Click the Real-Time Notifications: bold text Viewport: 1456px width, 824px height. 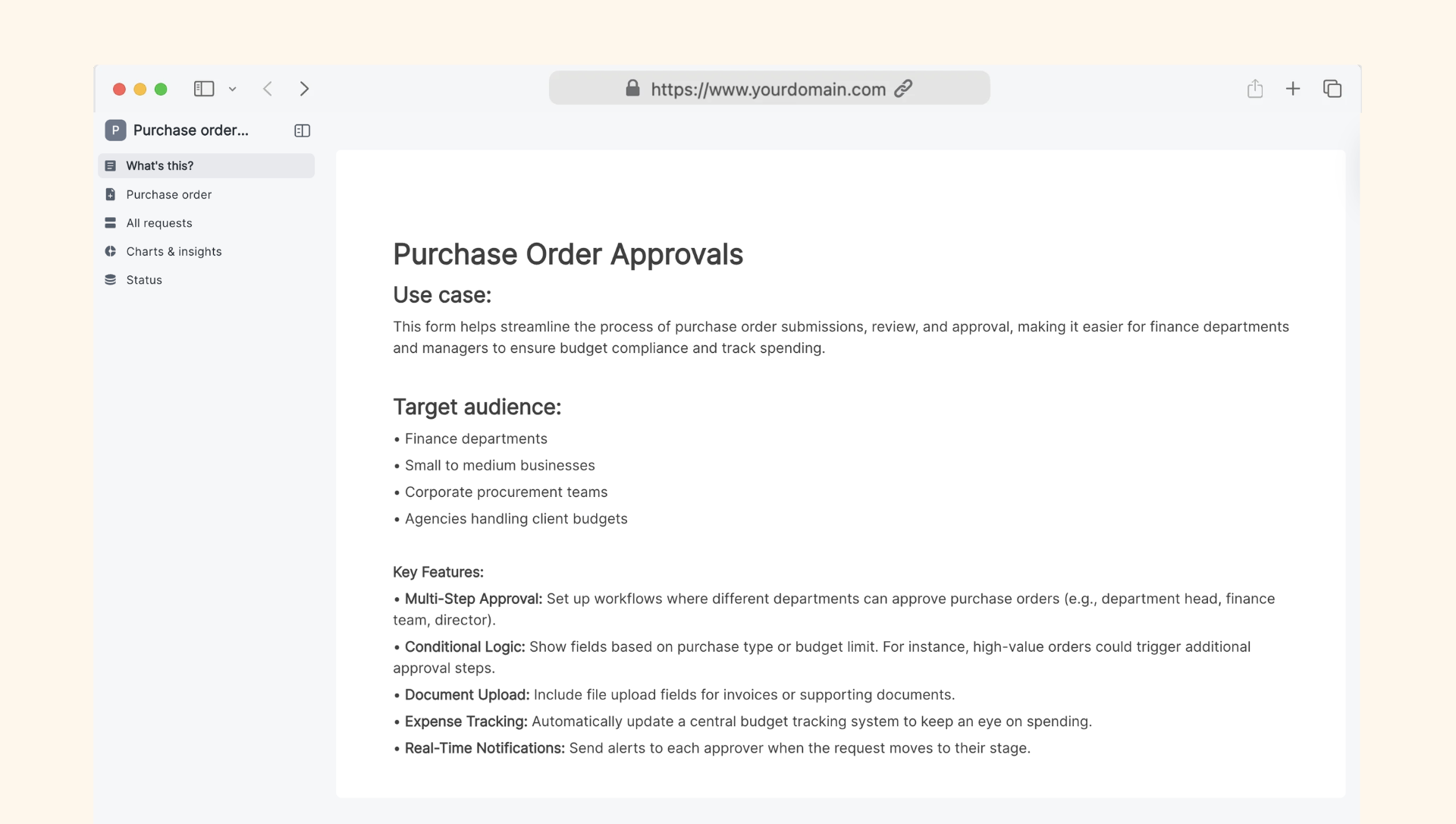485,748
